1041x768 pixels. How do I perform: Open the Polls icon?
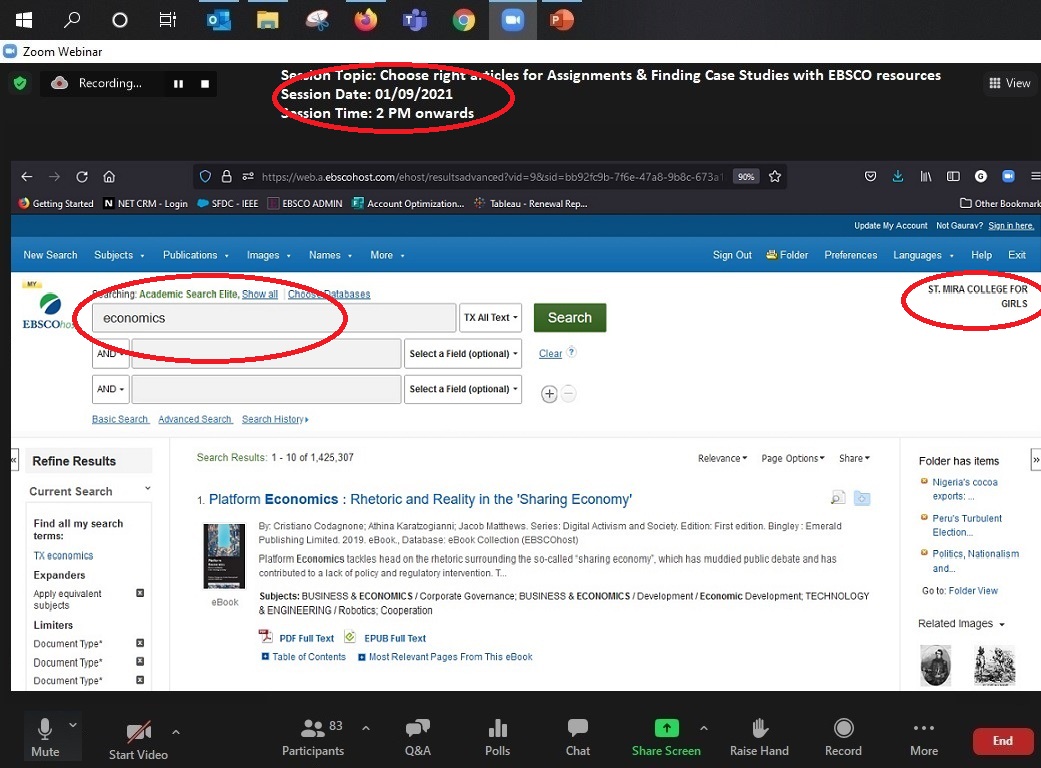click(x=497, y=737)
